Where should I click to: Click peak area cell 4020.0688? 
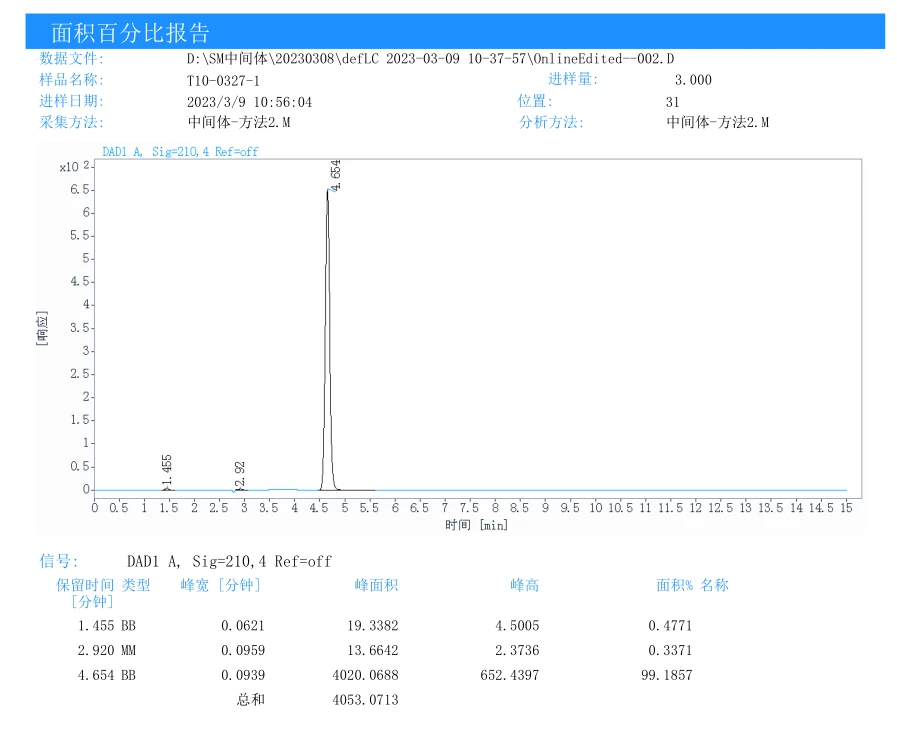pos(366,676)
